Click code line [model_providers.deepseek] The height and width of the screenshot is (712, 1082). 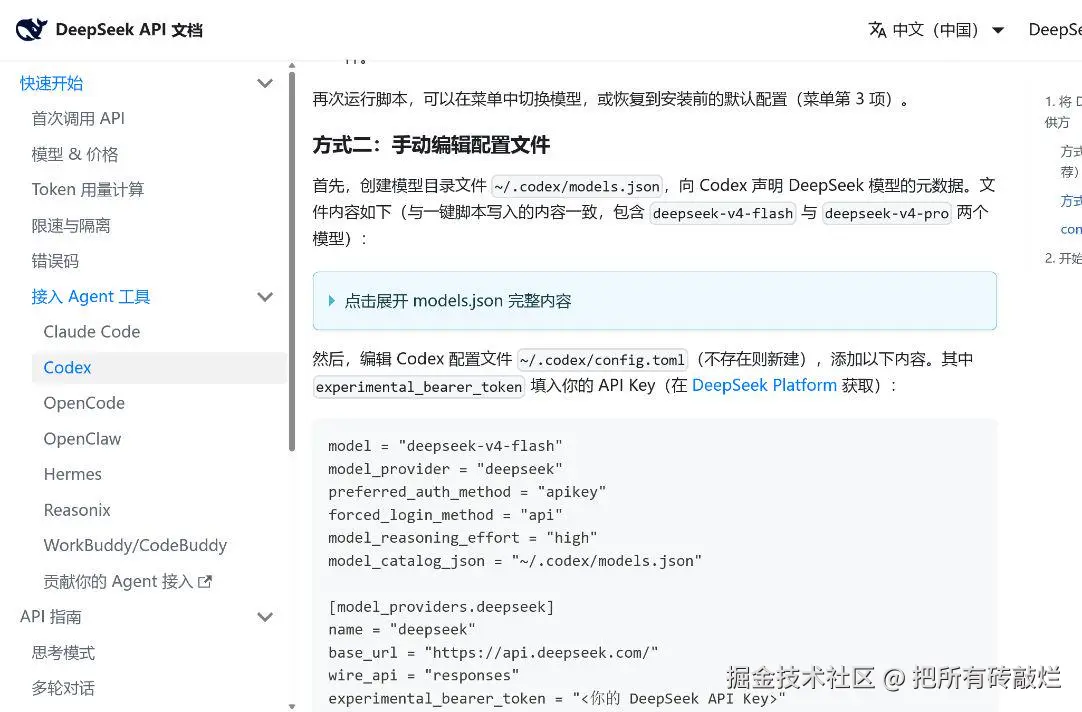pyautogui.click(x=441, y=606)
